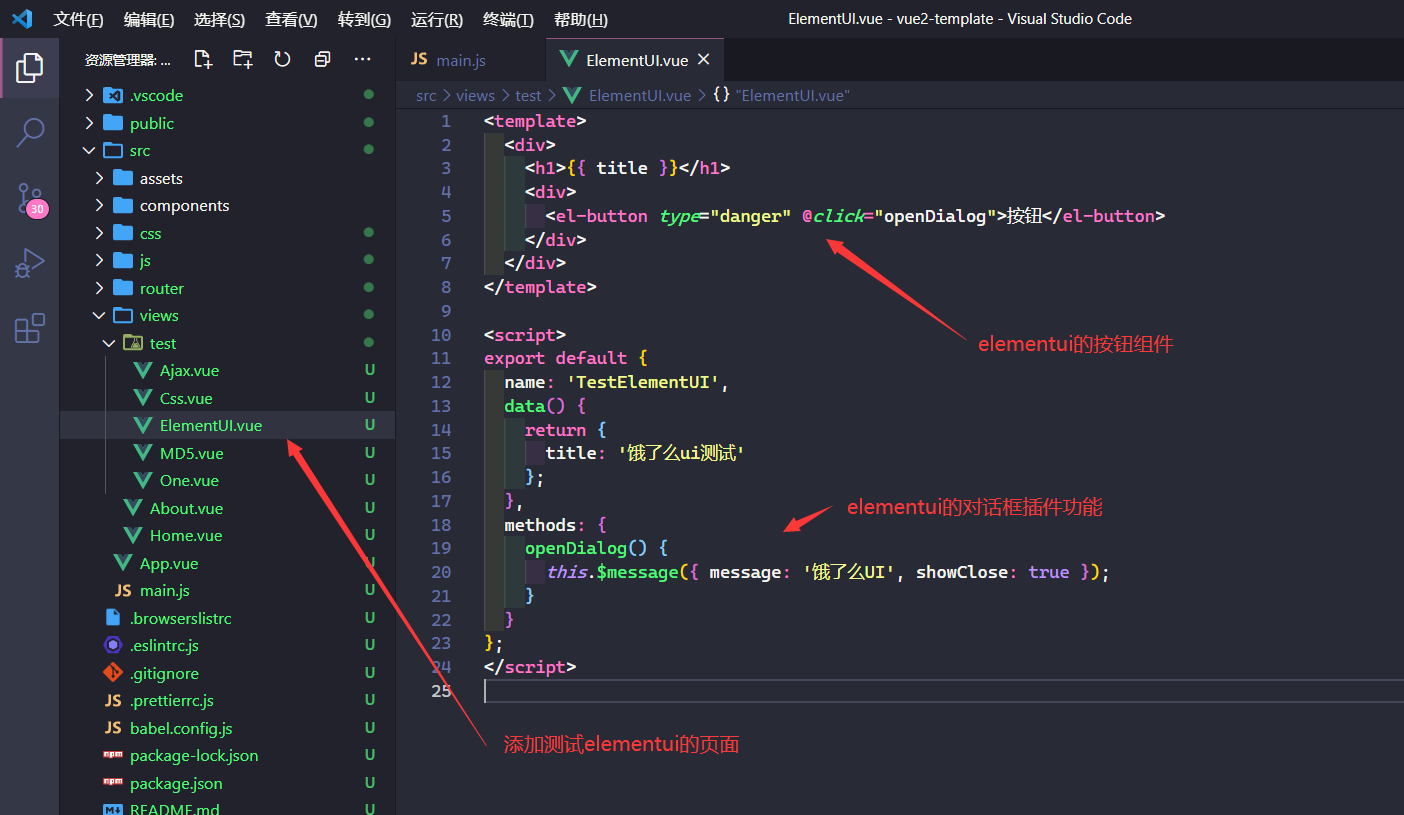Close the ElementUI.vue editor tab
This screenshot has height=815, width=1404.
[703, 60]
